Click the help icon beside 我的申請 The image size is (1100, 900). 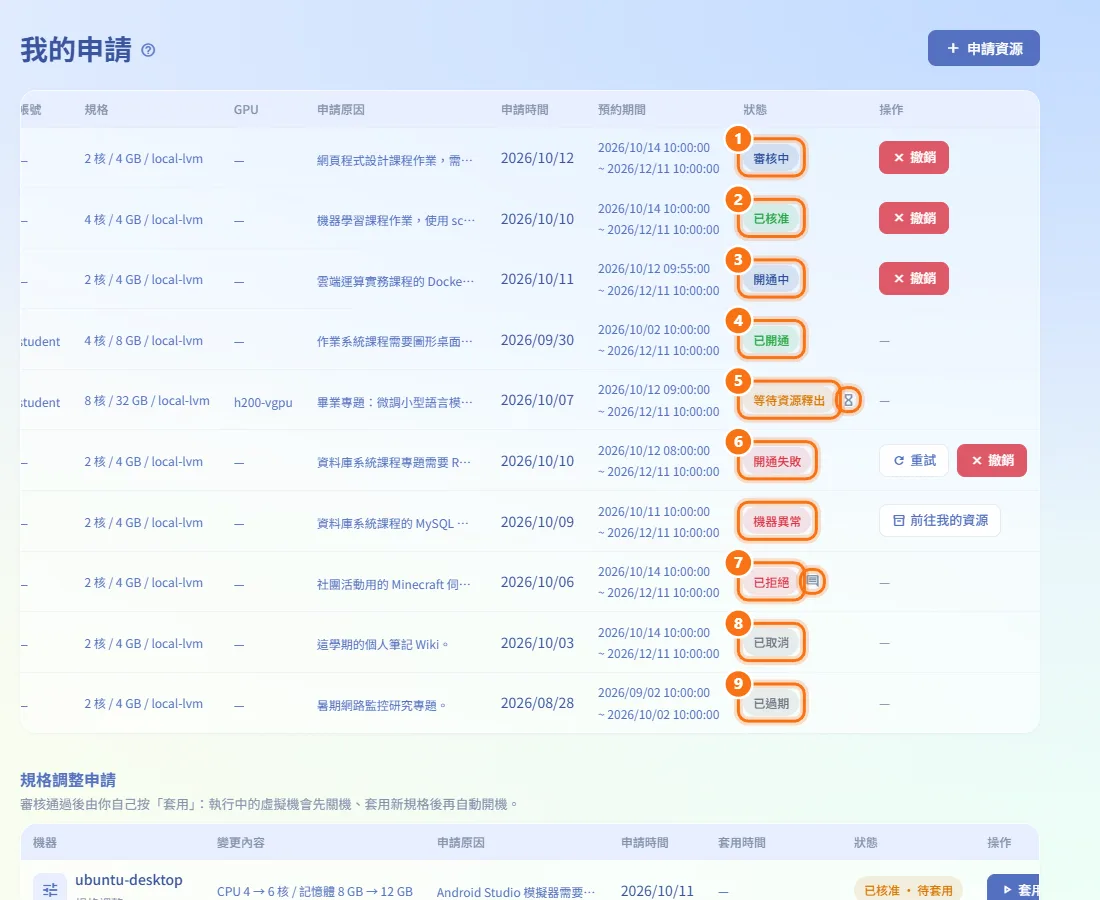pos(148,50)
